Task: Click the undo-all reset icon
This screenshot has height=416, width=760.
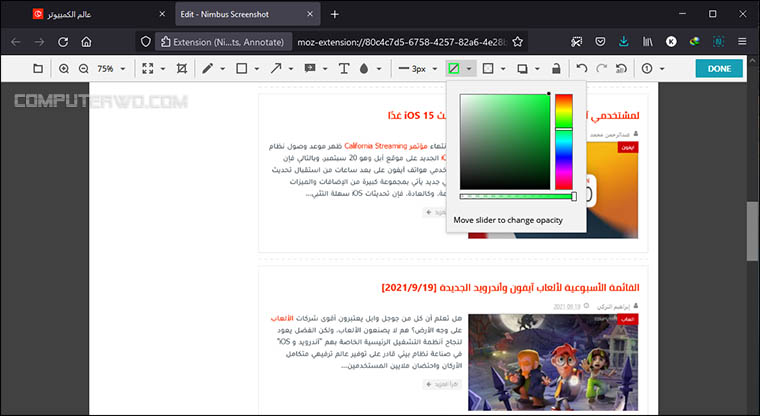Action: (621, 69)
